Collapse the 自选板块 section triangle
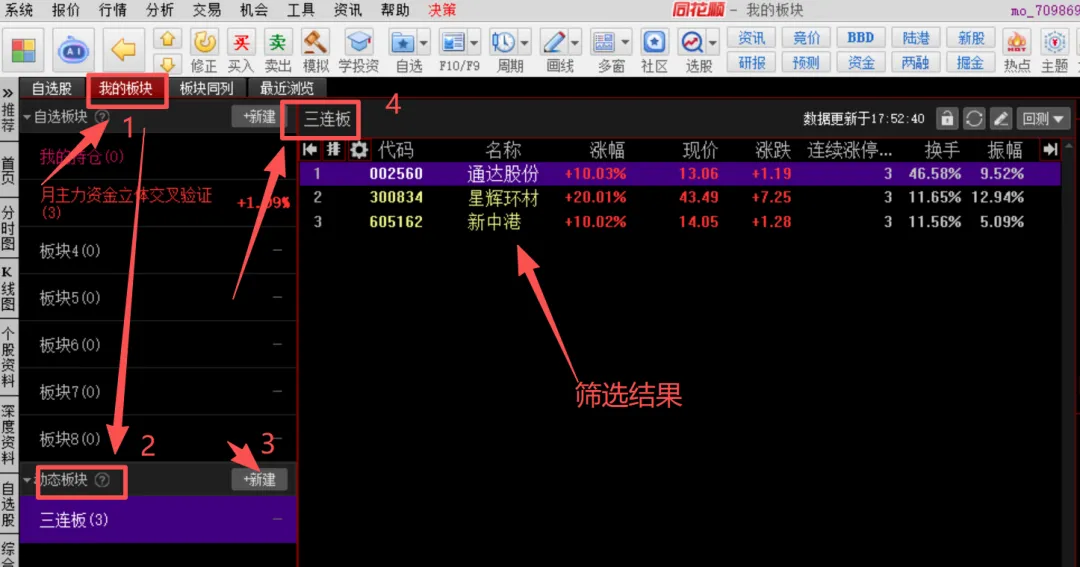The image size is (1080, 567). (x=27, y=117)
